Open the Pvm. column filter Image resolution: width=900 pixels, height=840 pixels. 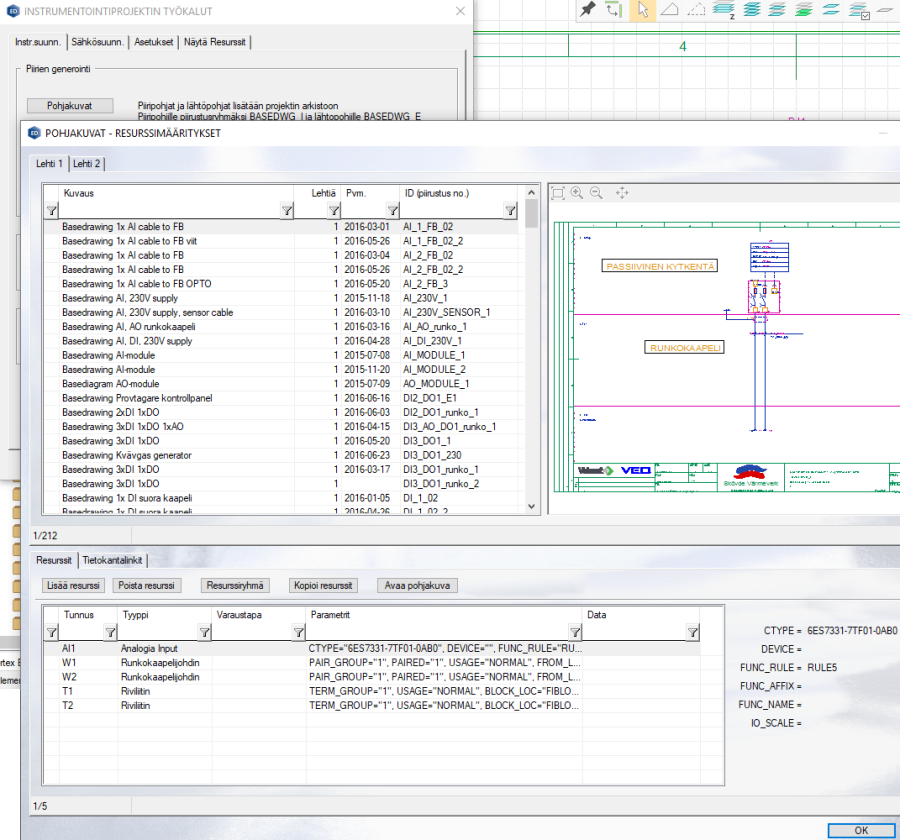[x=393, y=211]
